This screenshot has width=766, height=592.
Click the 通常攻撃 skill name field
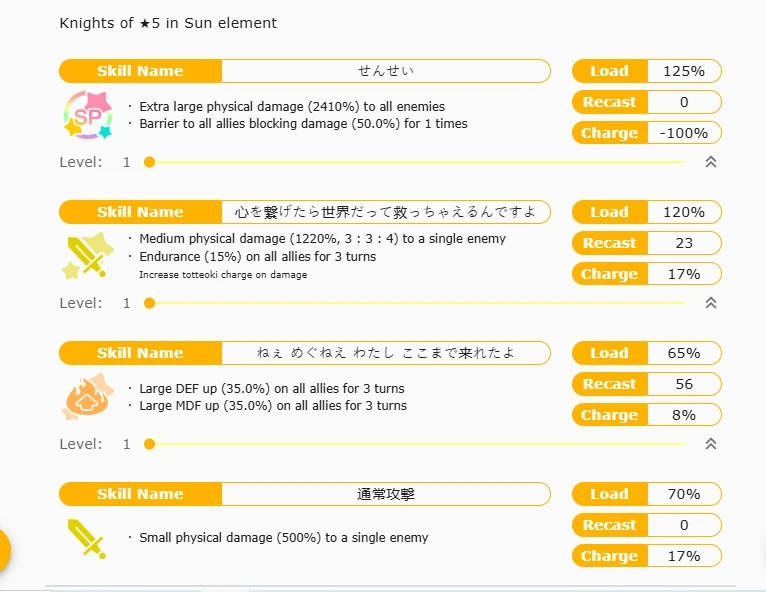(x=385, y=494)
